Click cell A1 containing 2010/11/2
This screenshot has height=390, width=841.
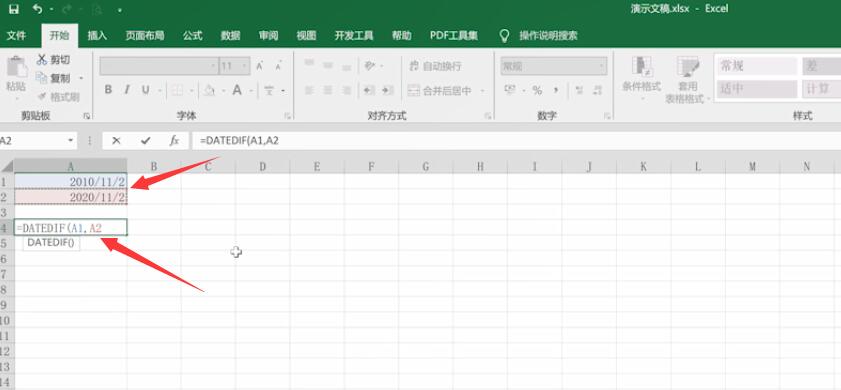point(71,181)
